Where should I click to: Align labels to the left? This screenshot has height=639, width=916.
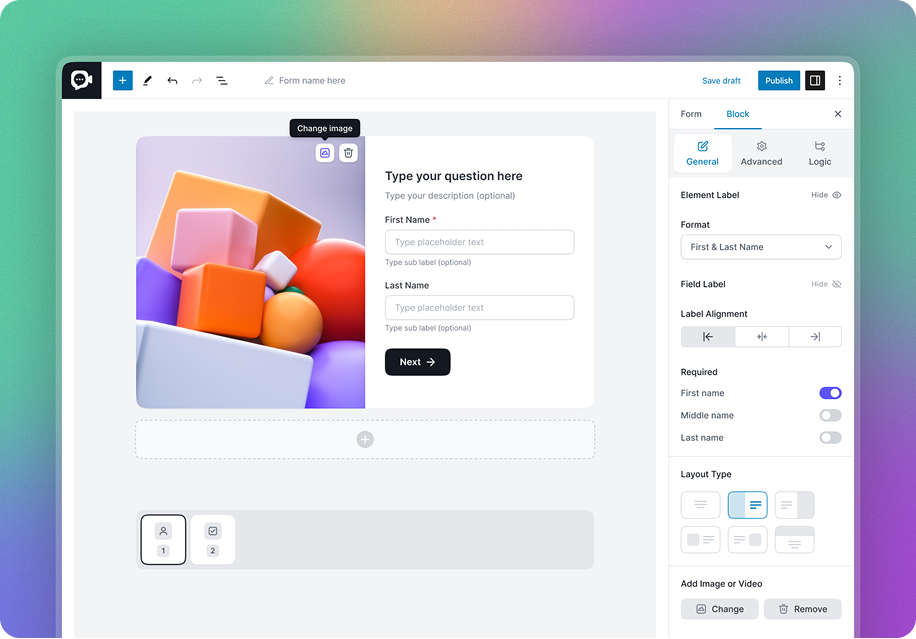click(708, 336)
